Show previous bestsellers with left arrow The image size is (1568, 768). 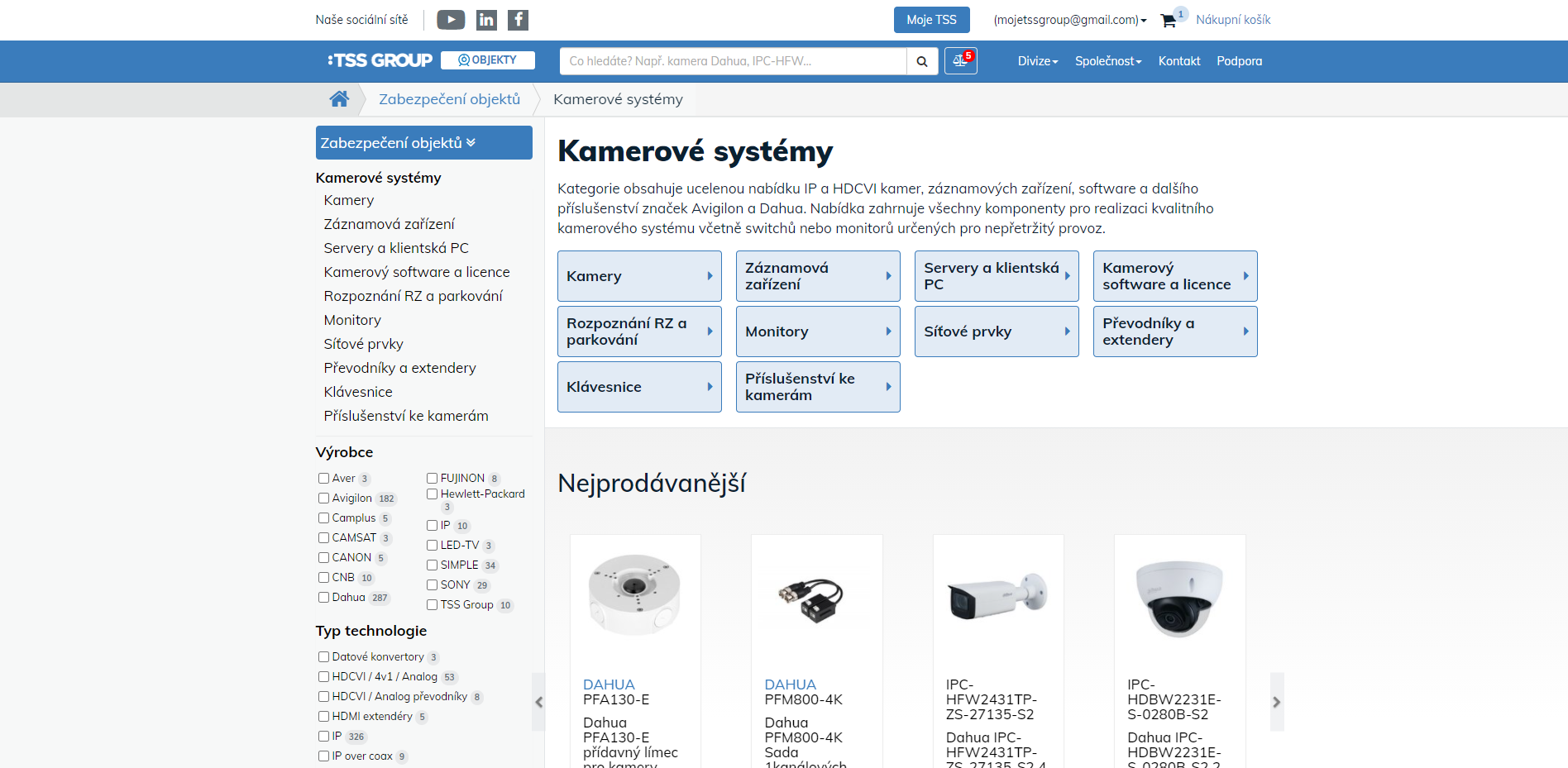[x=539, y=702]
